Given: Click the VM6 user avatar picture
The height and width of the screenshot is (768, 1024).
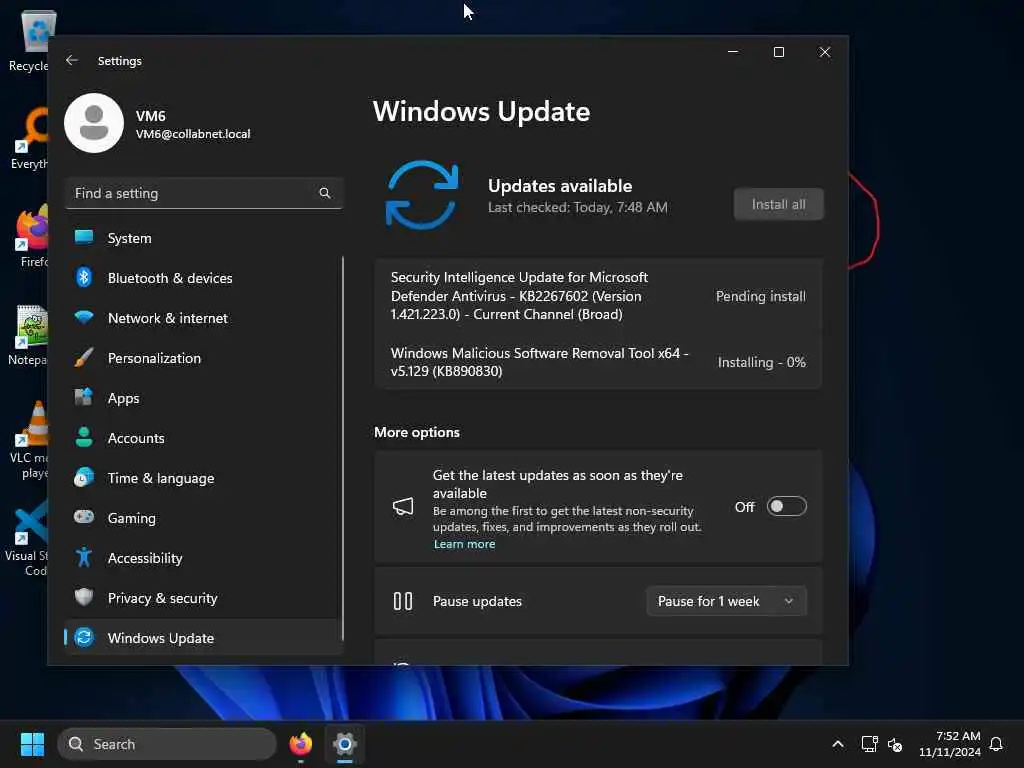Looking at the screenshot, I should coord(94,123).
